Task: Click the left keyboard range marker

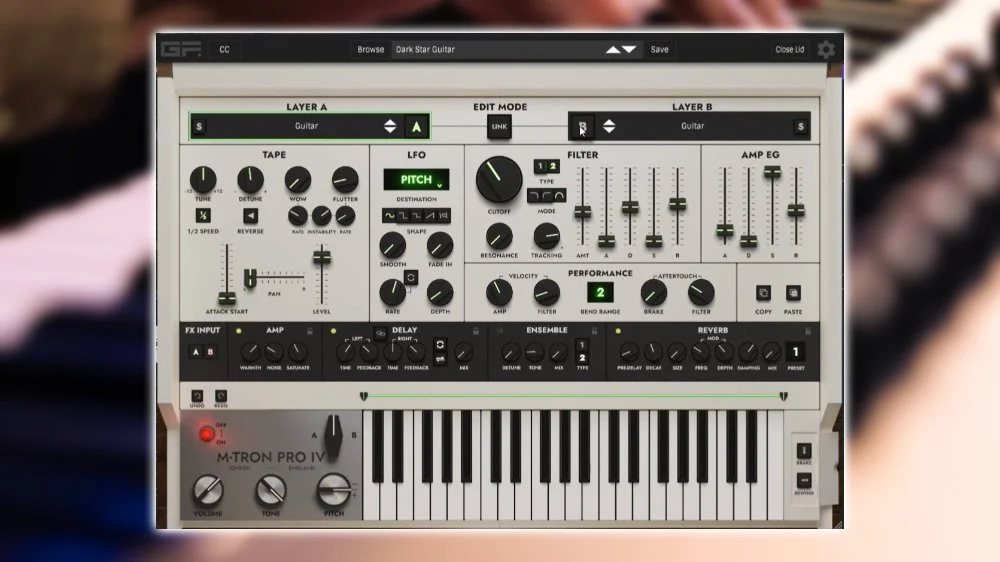Action: (364, 397)
